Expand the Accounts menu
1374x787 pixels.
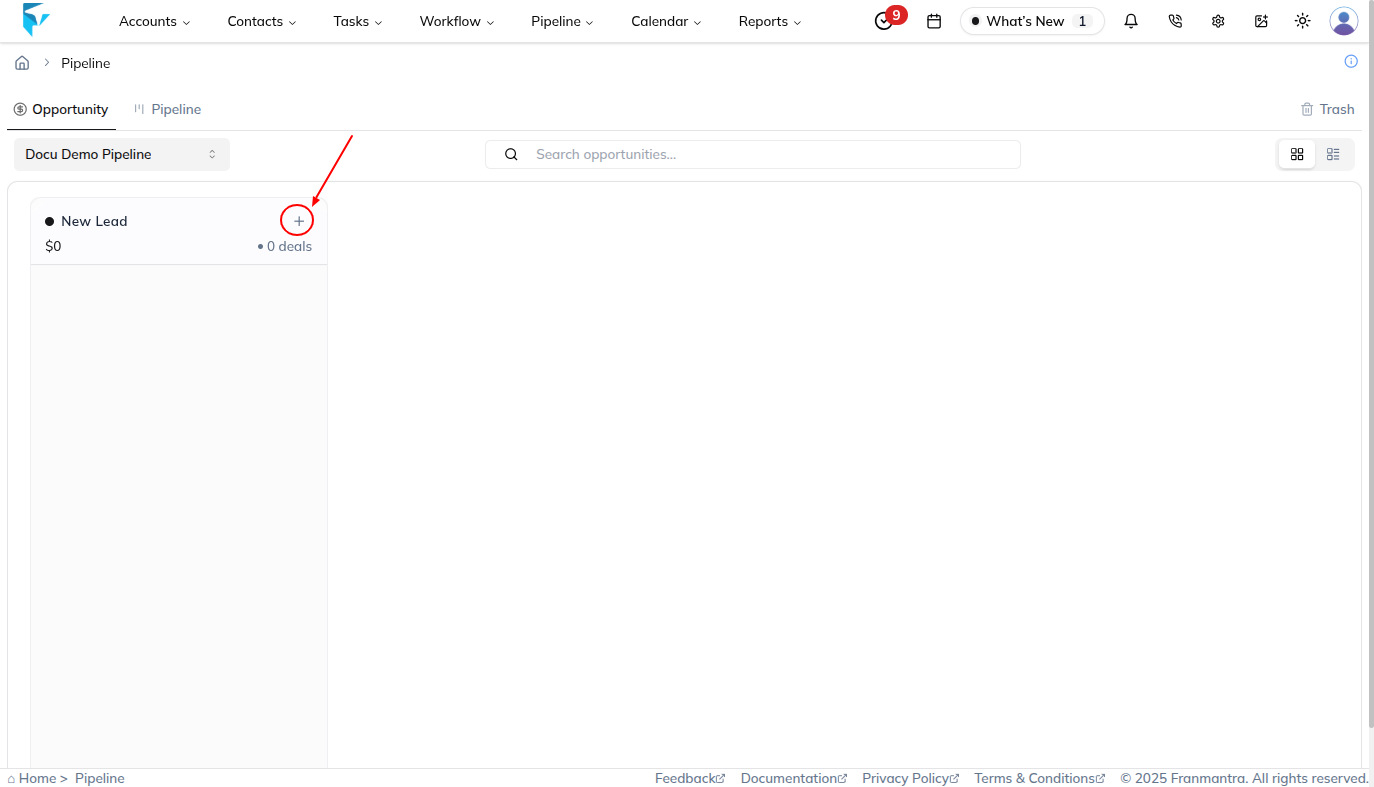[x=154, y=21]
